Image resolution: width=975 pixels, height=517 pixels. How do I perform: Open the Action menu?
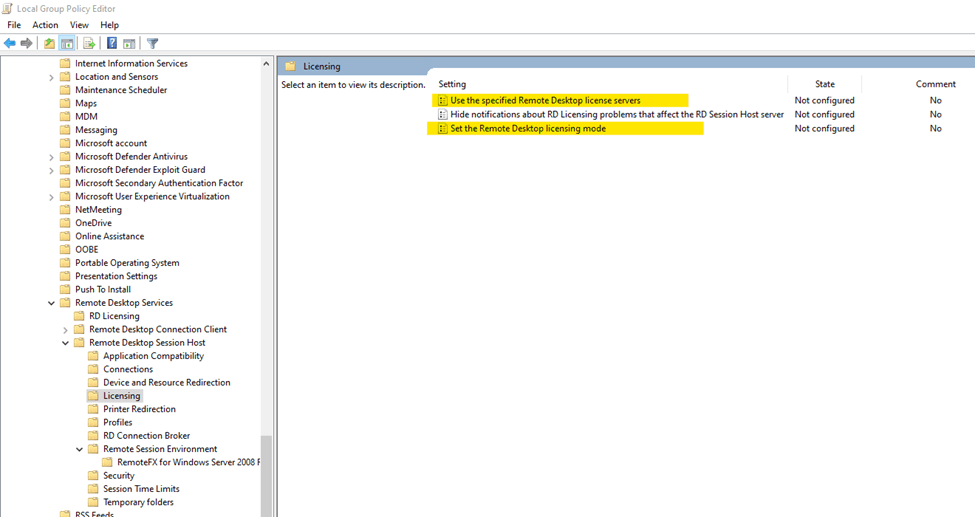(45, 25)
